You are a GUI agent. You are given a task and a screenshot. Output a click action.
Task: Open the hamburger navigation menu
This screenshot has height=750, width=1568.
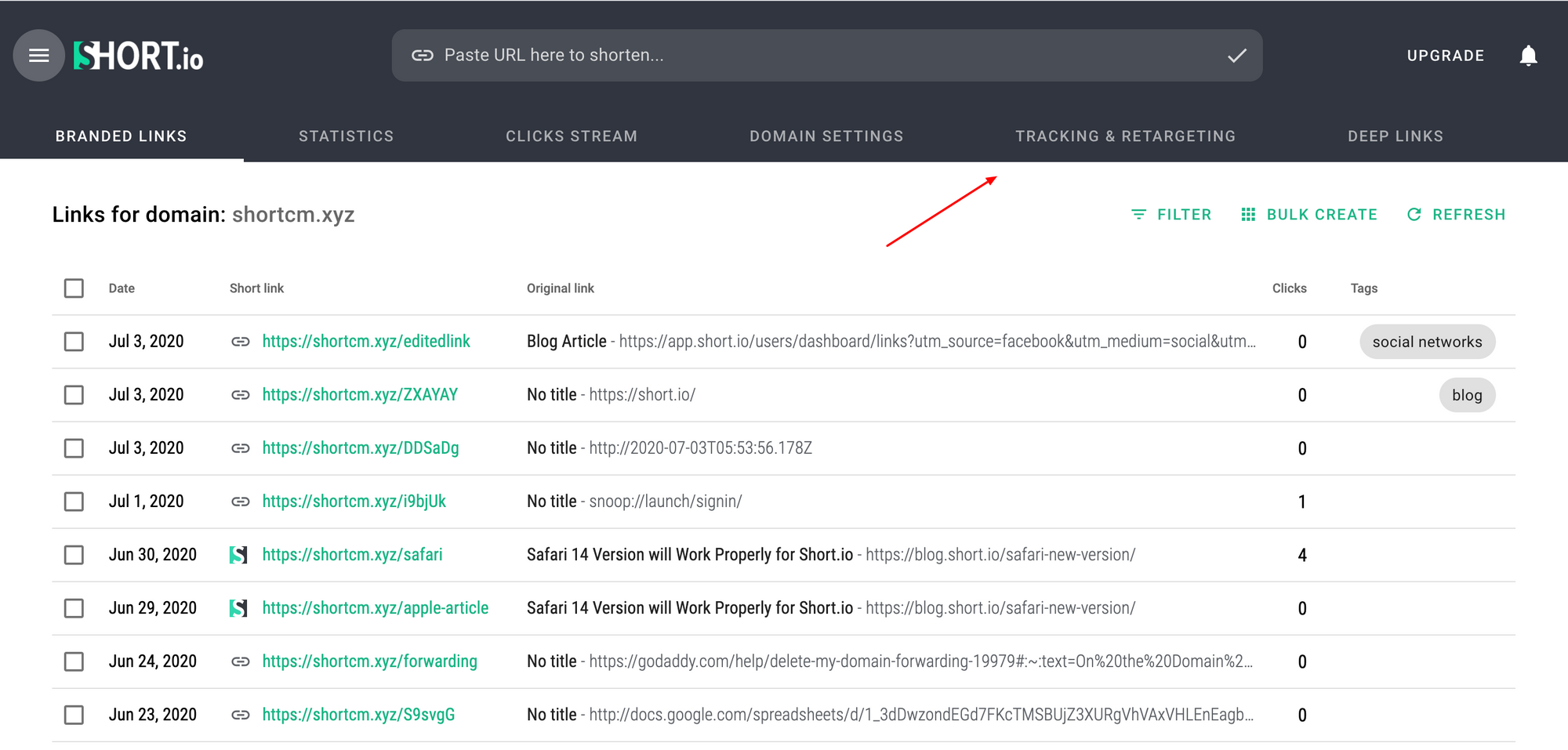coord(37,55)
